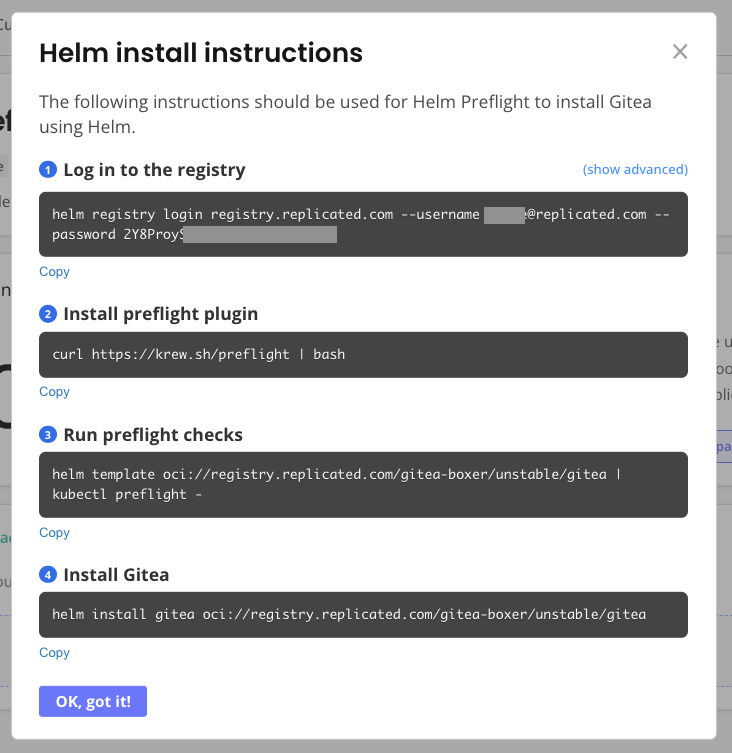The width and height of the screenshot is (732, 753).
Task: Click the step 1 number badge
Action: (x=48, y=170)
